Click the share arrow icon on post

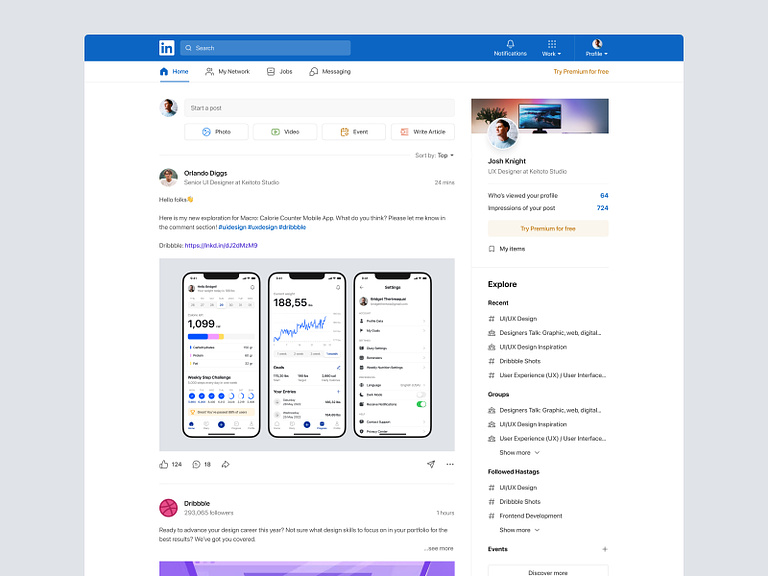(x=225, y=464)
